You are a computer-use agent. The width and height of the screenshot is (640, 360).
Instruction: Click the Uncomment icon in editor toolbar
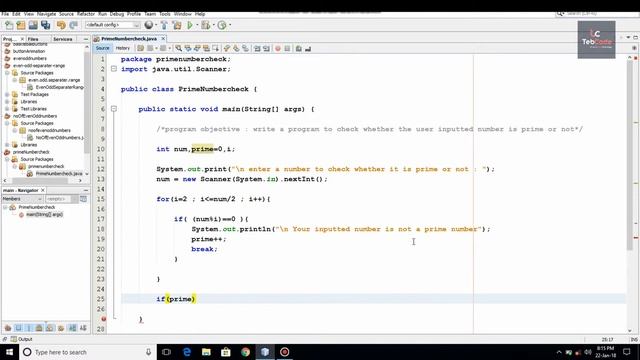click(x=308, y=49)
